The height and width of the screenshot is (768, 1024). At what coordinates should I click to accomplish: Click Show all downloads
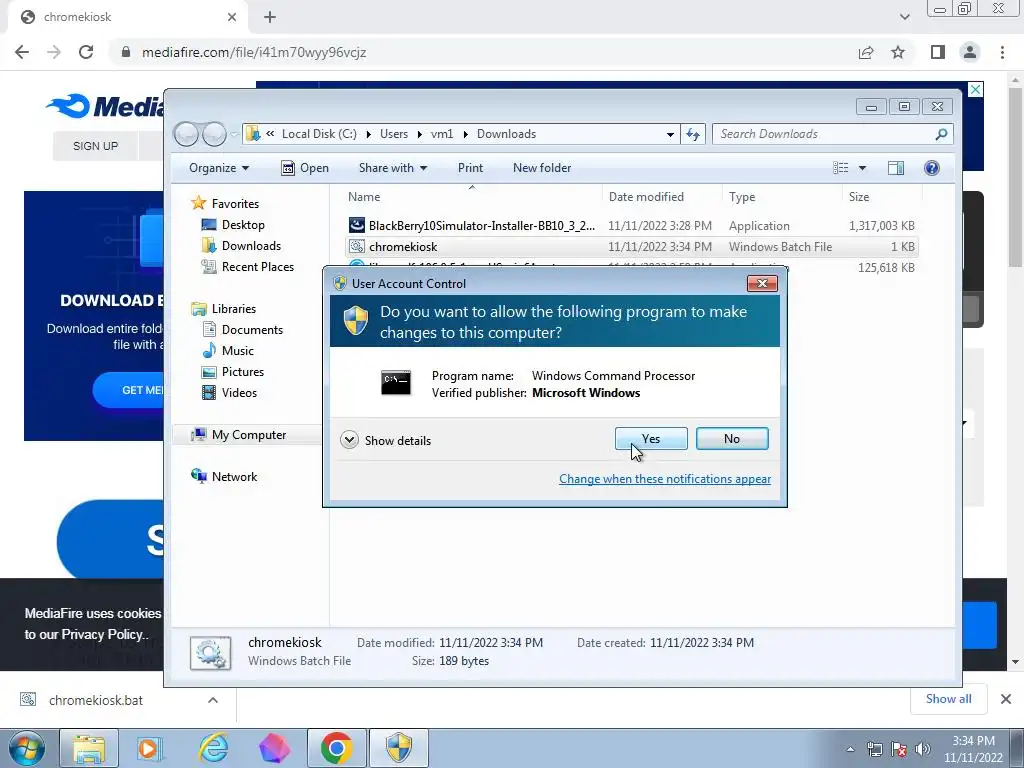coord(948,699)
